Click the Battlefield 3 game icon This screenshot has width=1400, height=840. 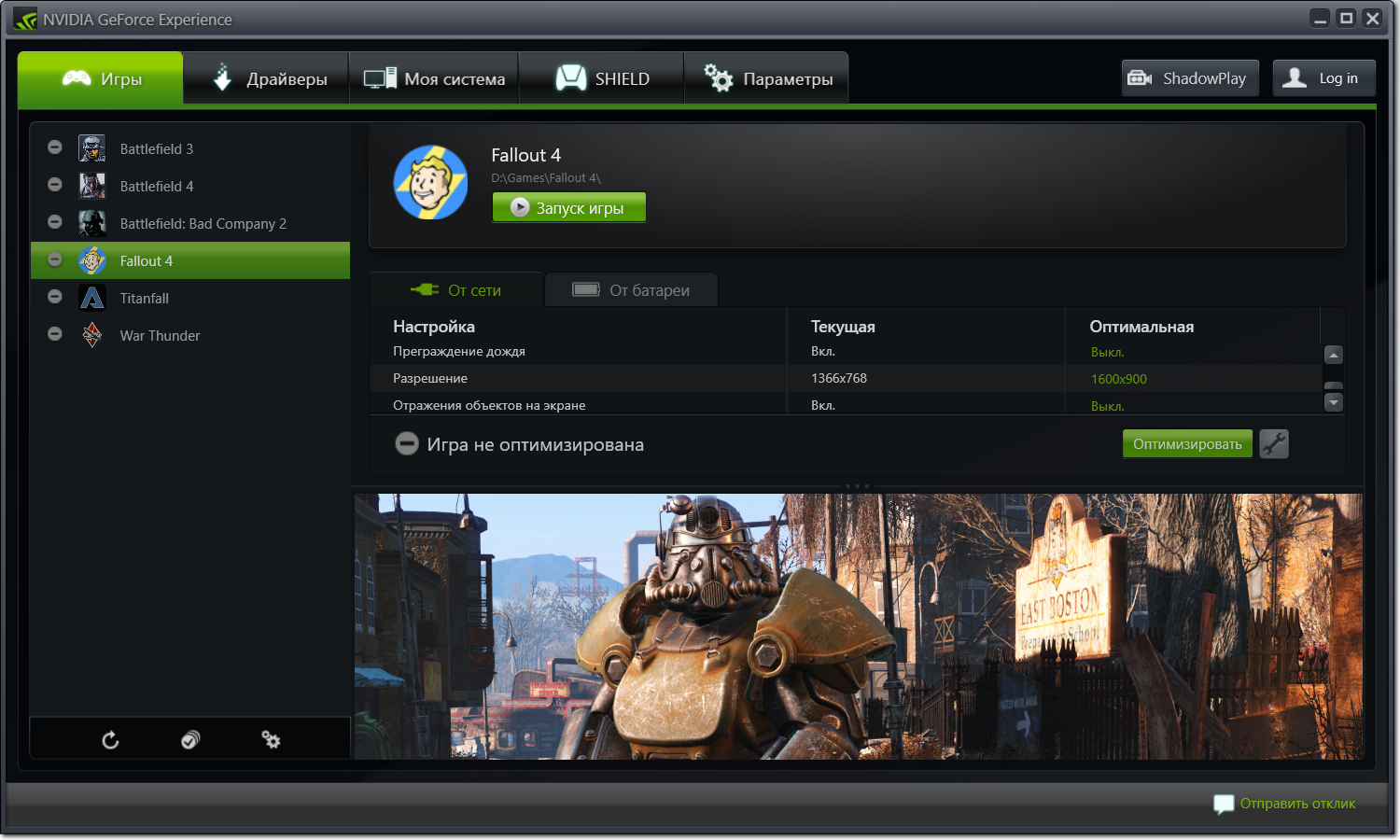point(92,148)
